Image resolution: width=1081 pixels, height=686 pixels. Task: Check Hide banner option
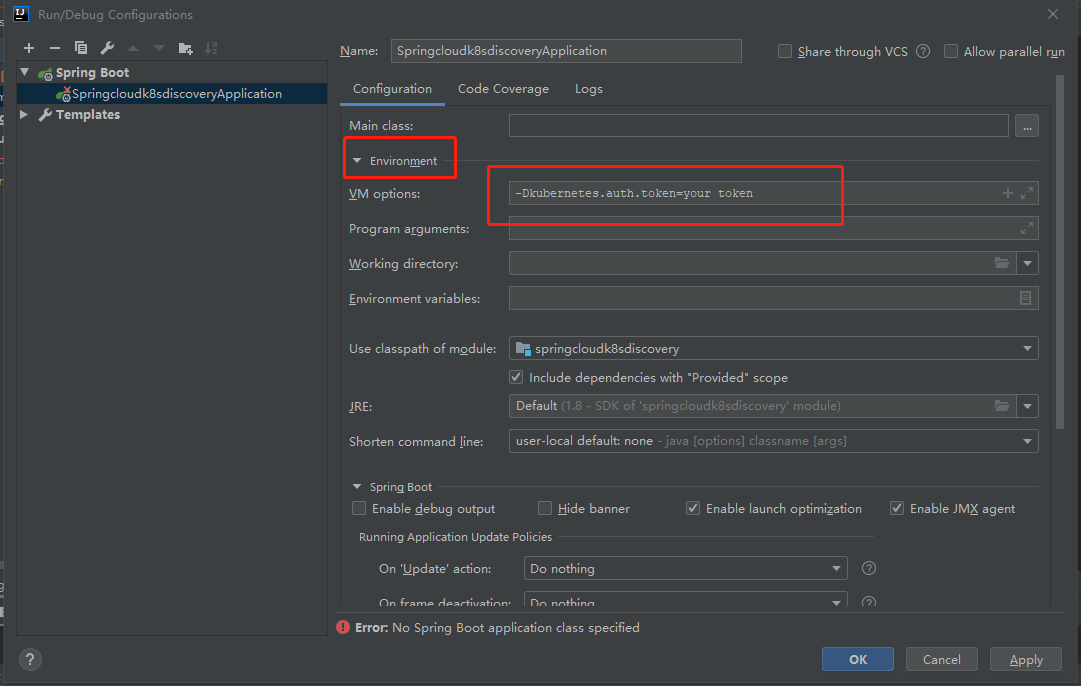pyautogui.click(x=545, y=508)
